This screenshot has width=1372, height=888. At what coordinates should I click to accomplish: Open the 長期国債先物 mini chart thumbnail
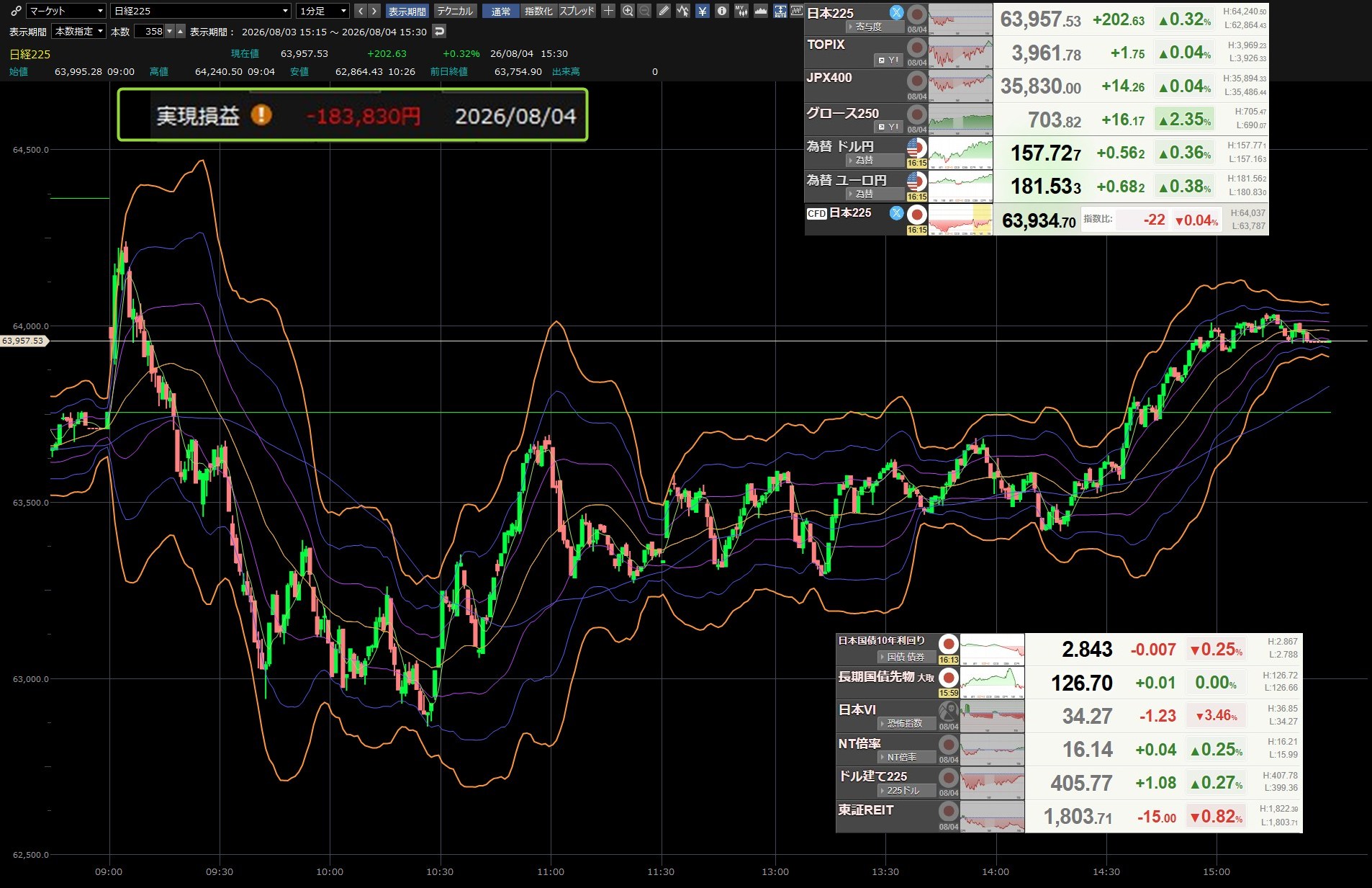(992, 683)
